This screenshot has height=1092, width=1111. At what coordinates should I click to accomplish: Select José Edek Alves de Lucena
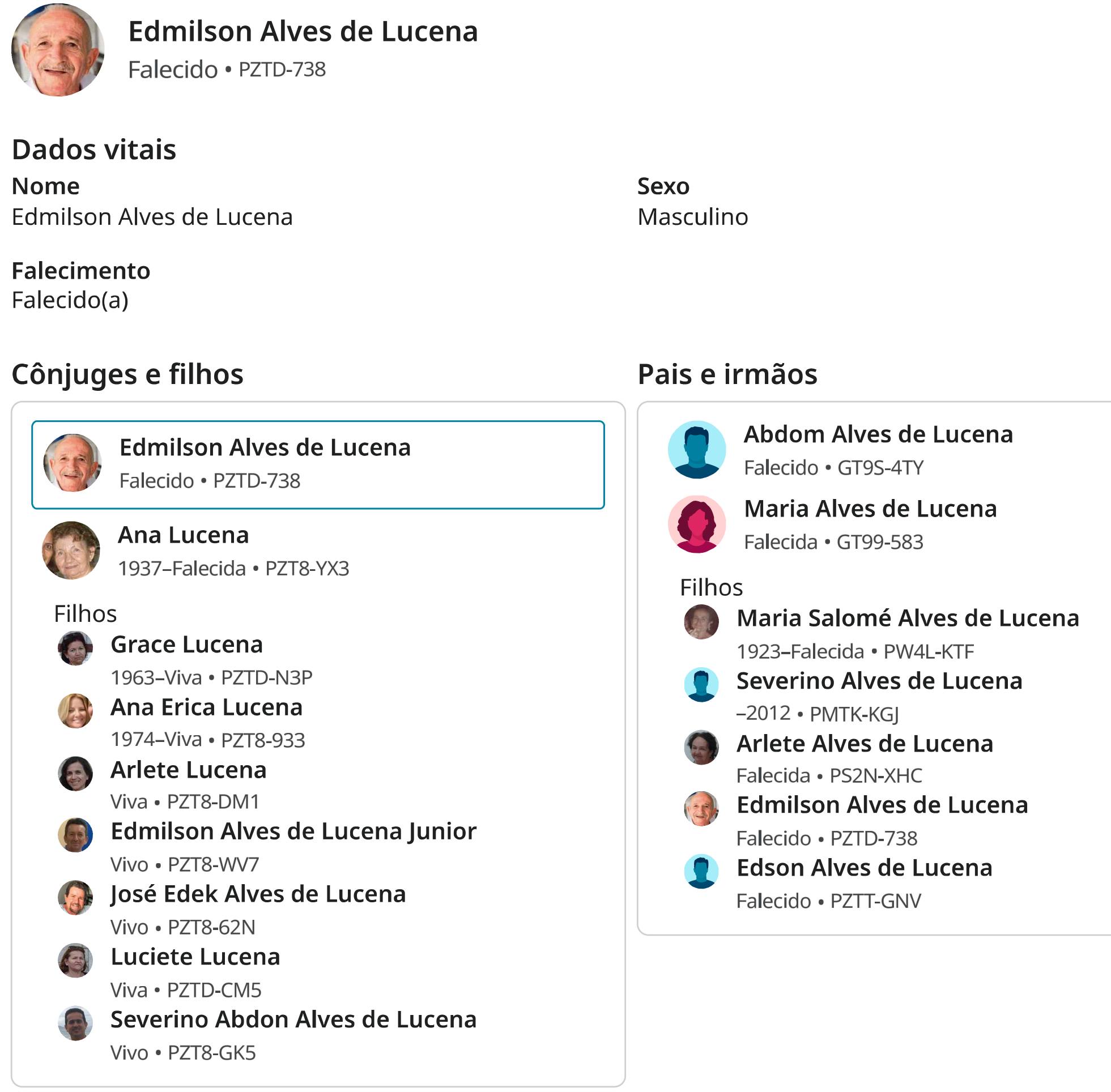tap(258, 894)
